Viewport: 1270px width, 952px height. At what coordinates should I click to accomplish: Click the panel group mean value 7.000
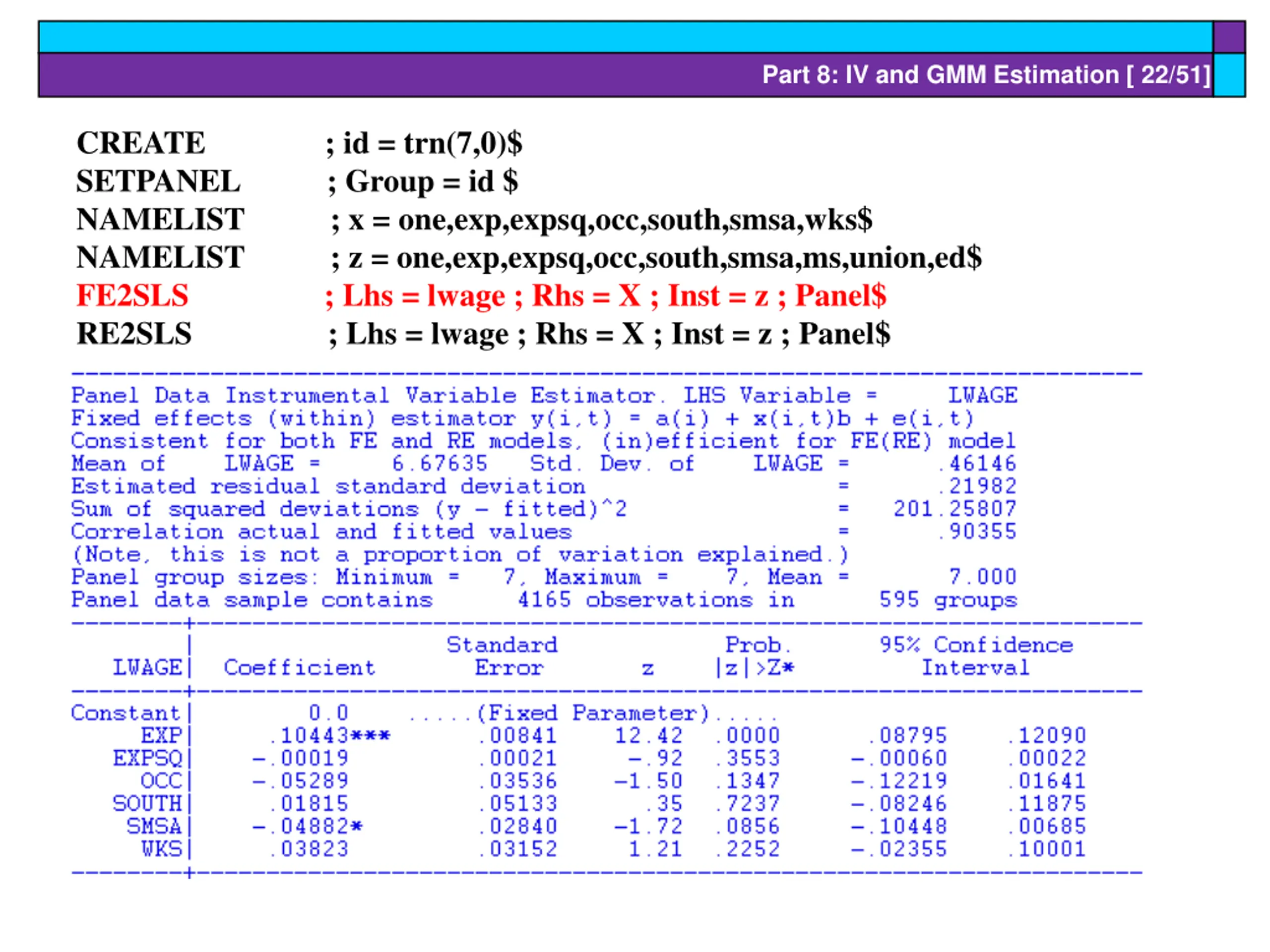(983, 577)
